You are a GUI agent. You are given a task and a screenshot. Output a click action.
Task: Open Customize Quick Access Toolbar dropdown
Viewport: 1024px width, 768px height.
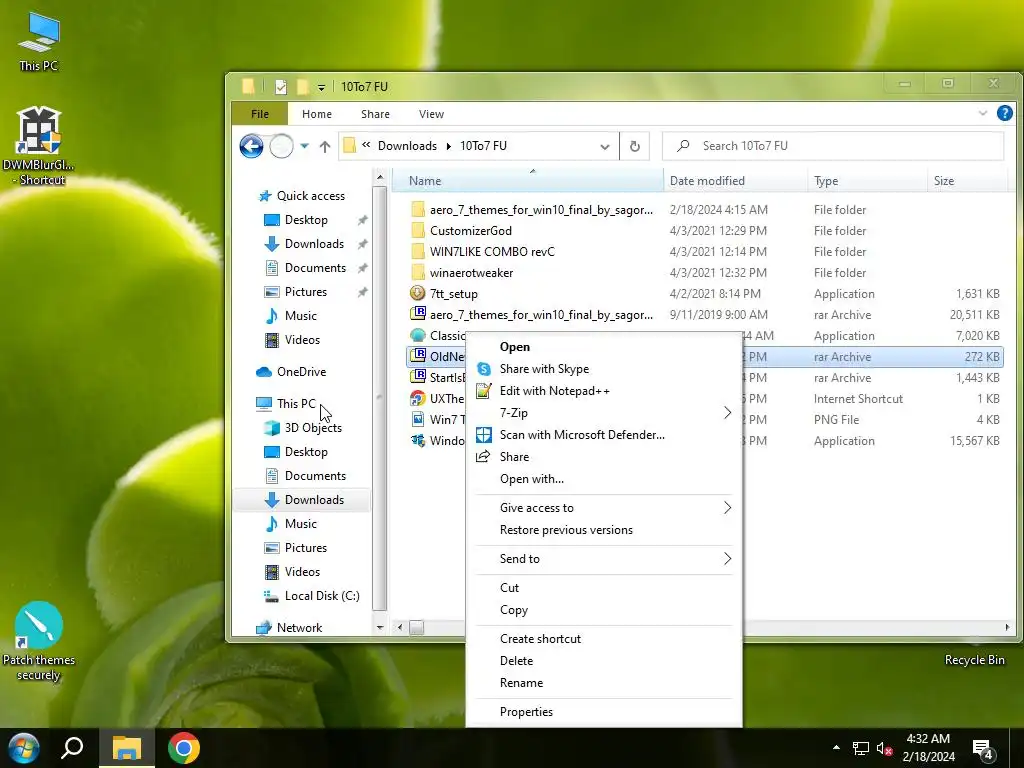(321, 87)
